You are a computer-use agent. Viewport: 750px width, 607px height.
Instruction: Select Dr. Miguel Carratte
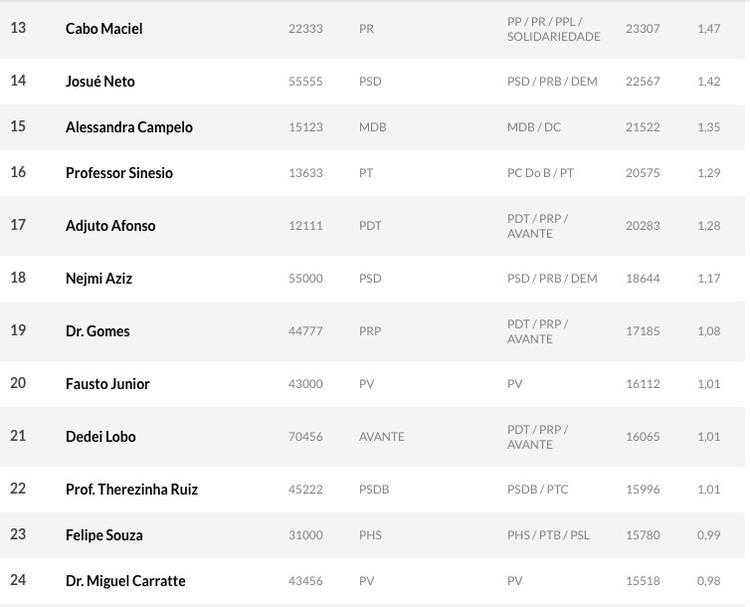[x=126, y=581]
